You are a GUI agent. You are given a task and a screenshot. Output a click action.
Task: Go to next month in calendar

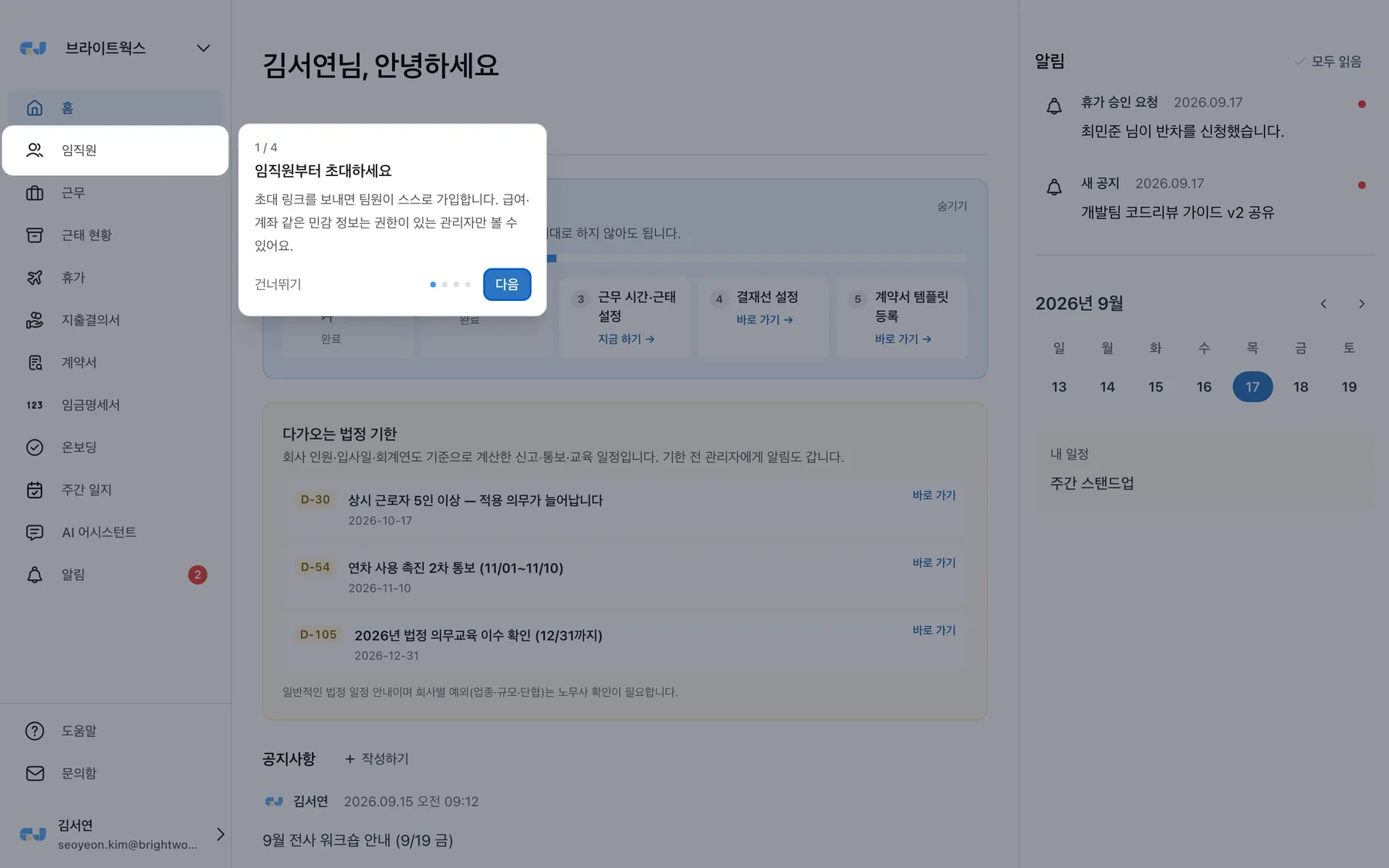coord(1361,304)
